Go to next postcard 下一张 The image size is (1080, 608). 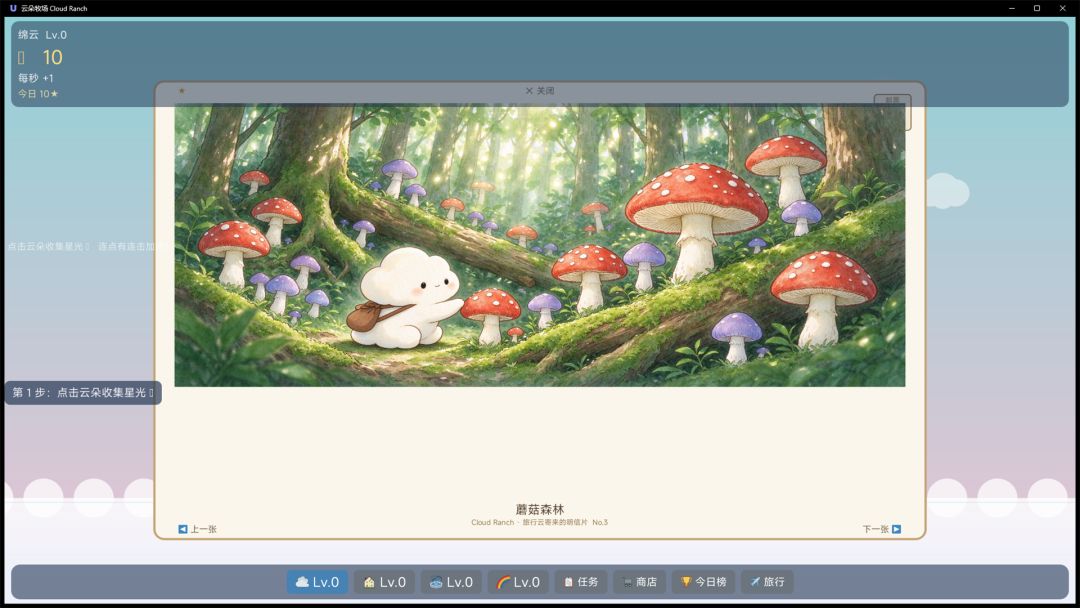click(882, 529)
